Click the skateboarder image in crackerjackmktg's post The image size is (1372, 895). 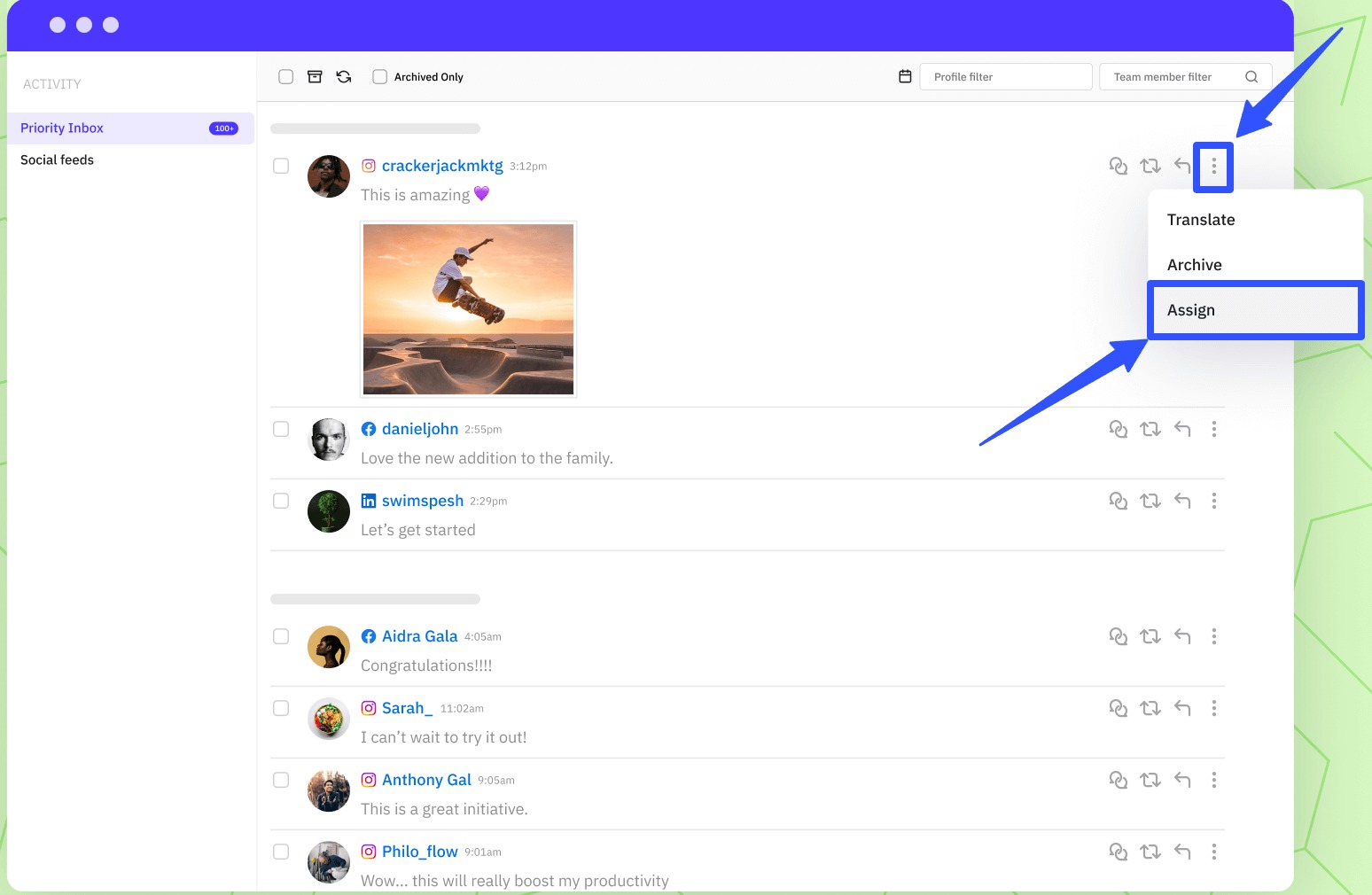coord(468,308)
